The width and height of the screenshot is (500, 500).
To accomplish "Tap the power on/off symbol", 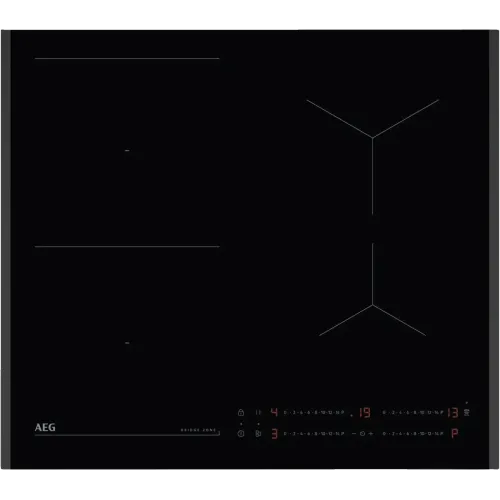I will pyautogui.click(x=241, y=434).
